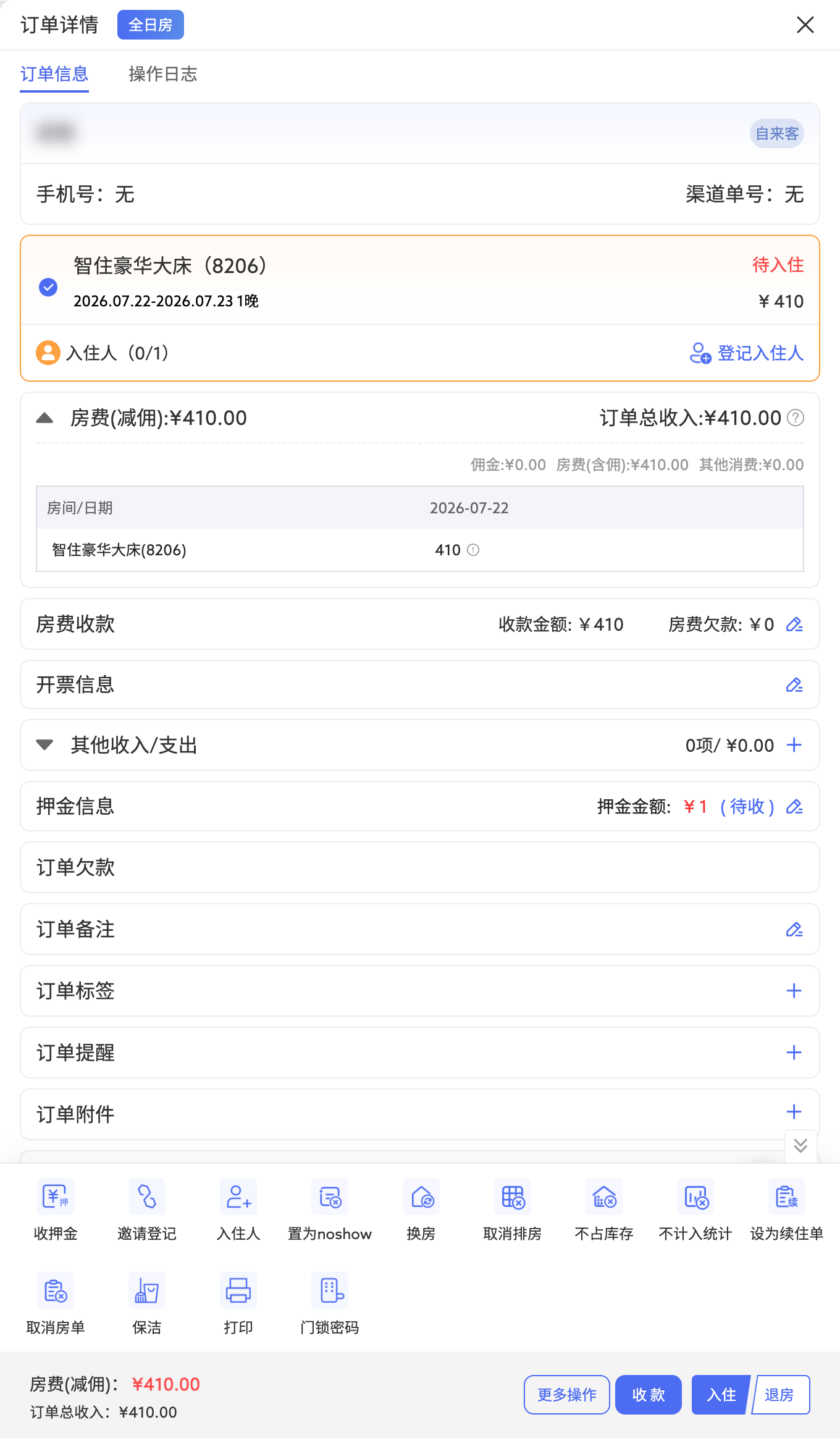The height and width of the screenshot is (1438, 840).
Task: Select the 入住人 guest icon in toolbar
Action: pos(238,1197)
